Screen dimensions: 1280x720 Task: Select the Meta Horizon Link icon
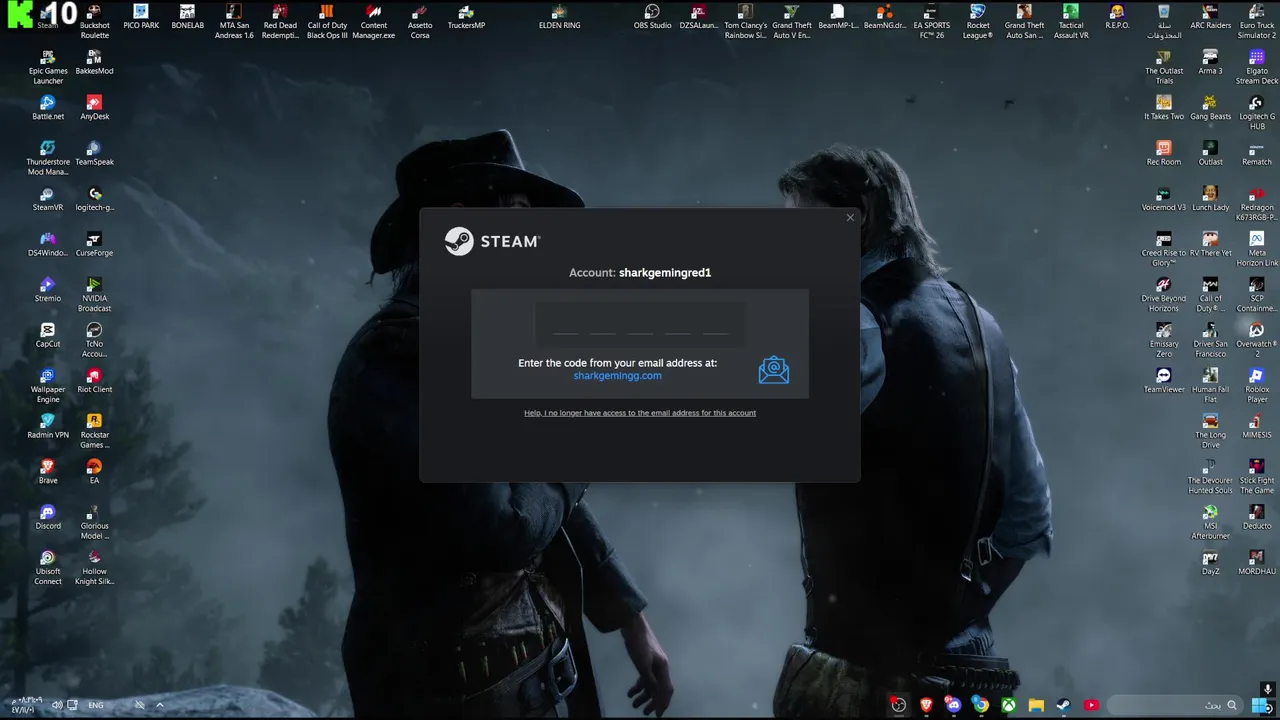point(1257,249)
